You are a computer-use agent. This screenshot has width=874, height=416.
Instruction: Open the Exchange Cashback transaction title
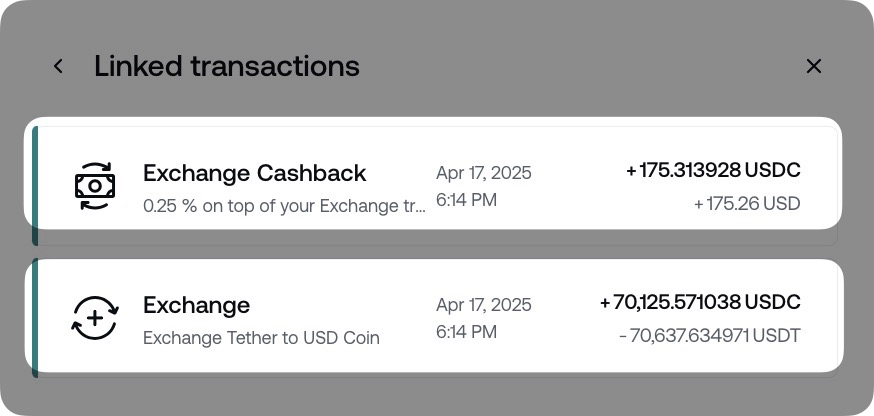[254, 173]
